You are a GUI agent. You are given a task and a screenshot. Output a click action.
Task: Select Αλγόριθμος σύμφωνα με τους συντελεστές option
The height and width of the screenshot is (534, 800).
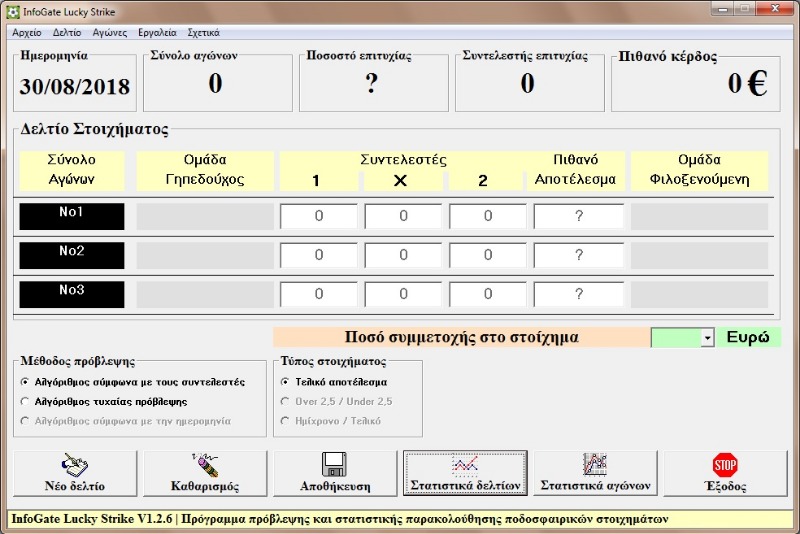tap(25, 382)
